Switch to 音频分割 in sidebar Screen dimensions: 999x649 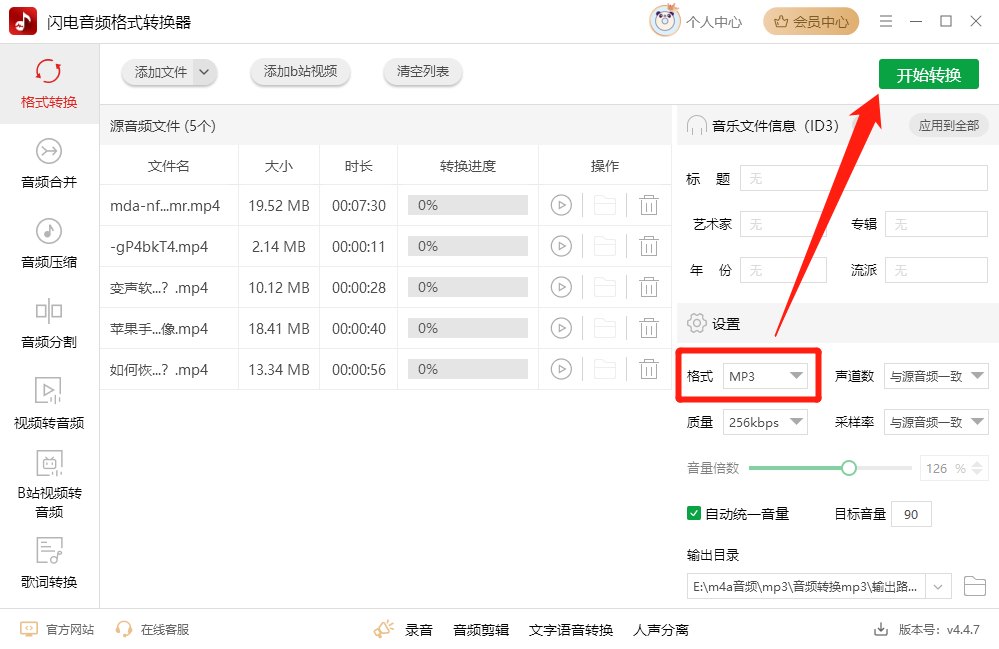point(49,324)
